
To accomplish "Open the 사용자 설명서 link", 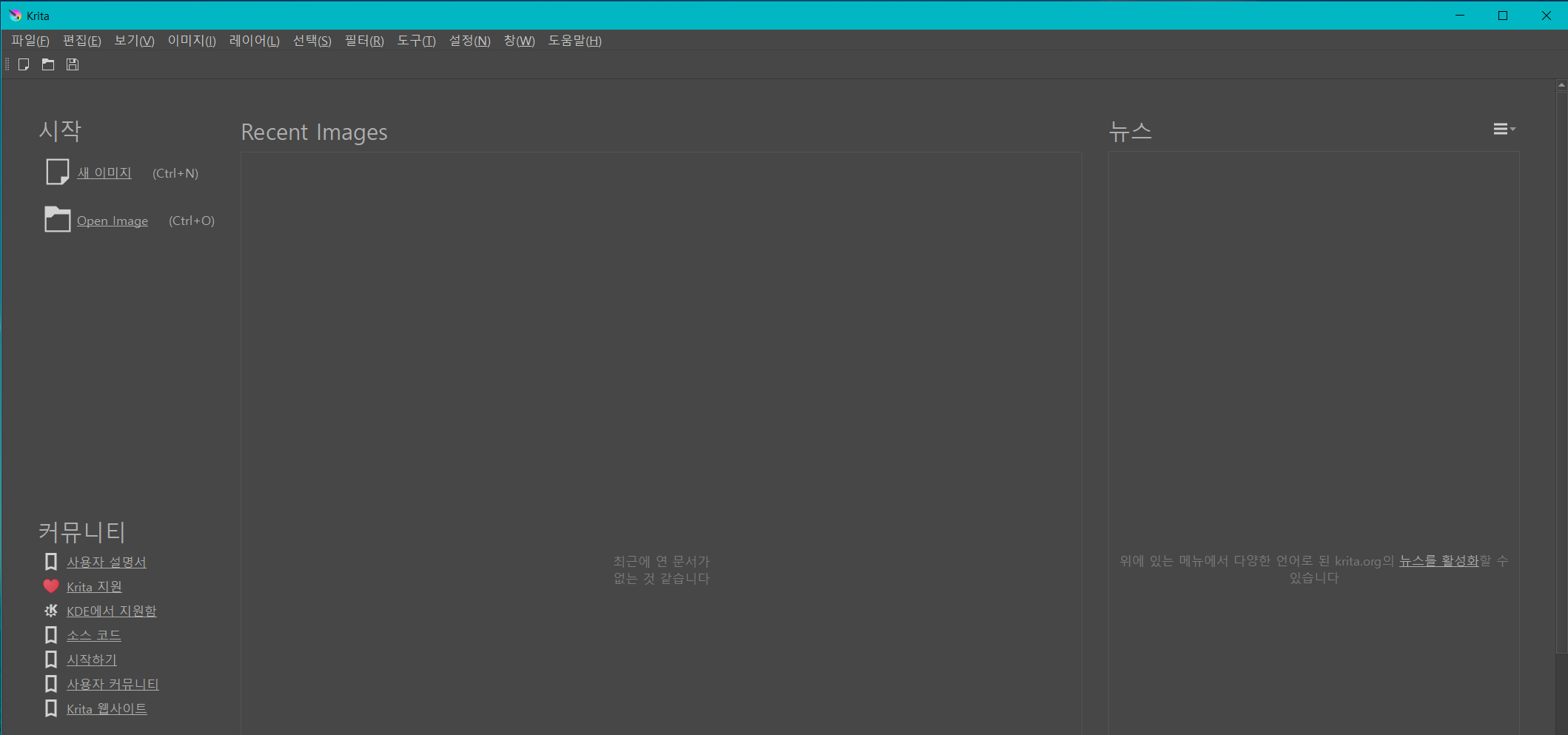I will [107, 562].
